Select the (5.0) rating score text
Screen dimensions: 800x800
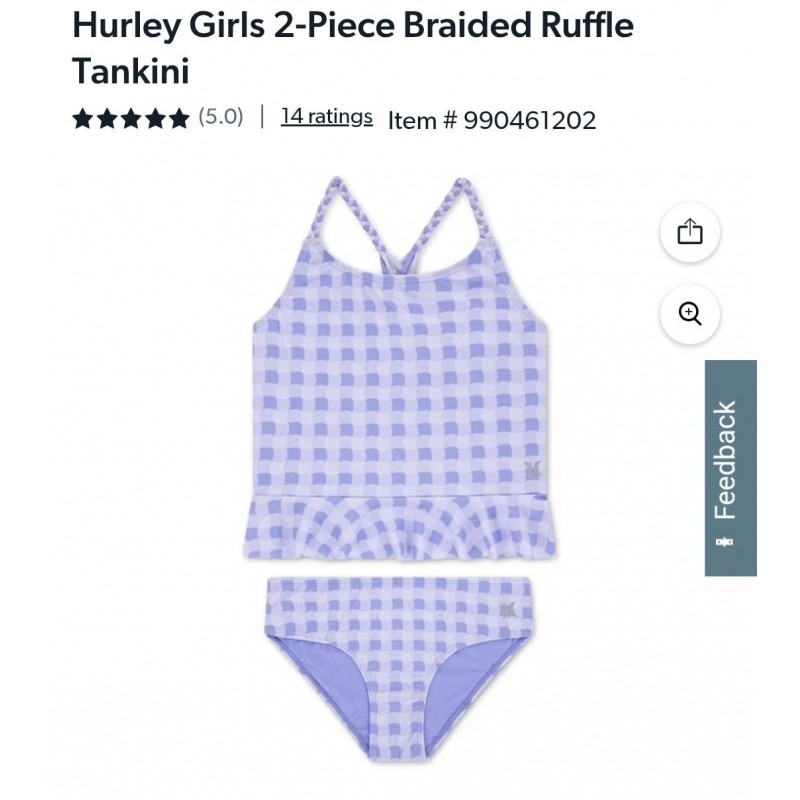[221, 117]
